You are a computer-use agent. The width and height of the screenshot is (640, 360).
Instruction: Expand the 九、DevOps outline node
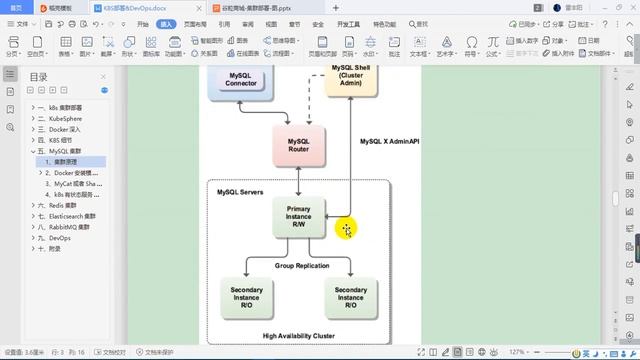pyautogui.click(x=33, y=238)
